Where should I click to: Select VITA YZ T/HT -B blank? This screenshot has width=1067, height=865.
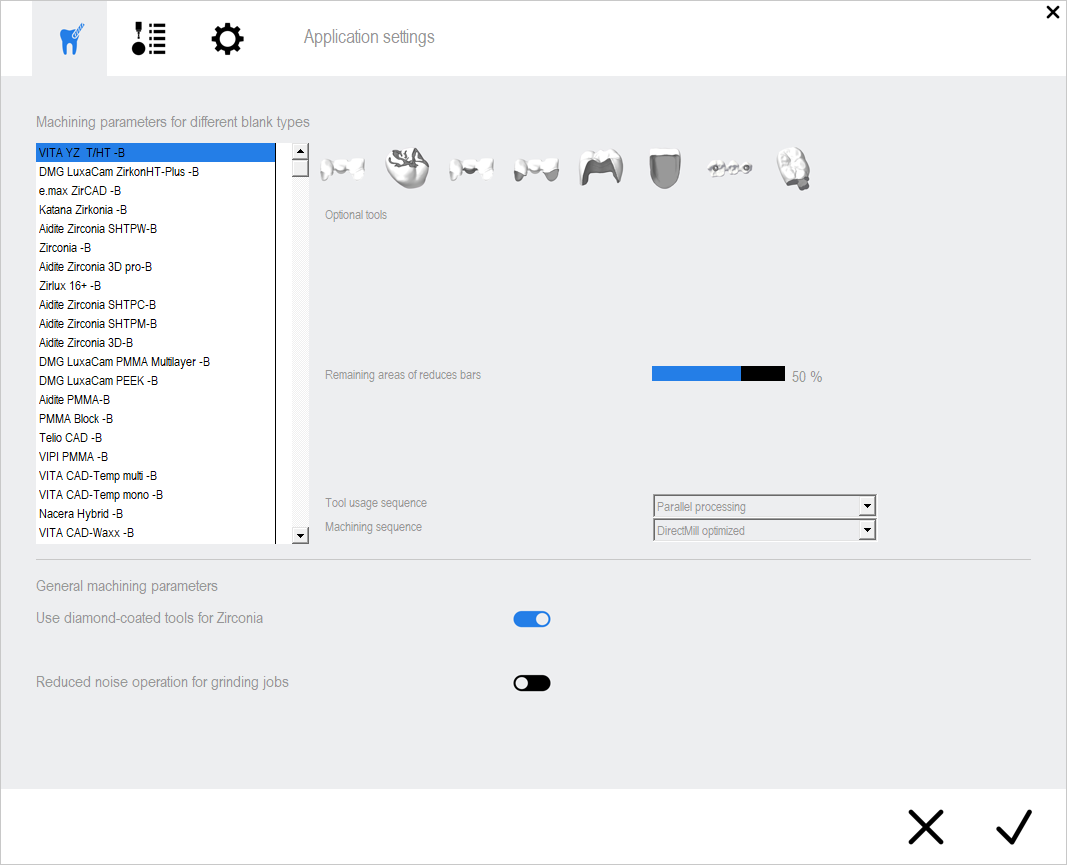(x=155, y=152)
